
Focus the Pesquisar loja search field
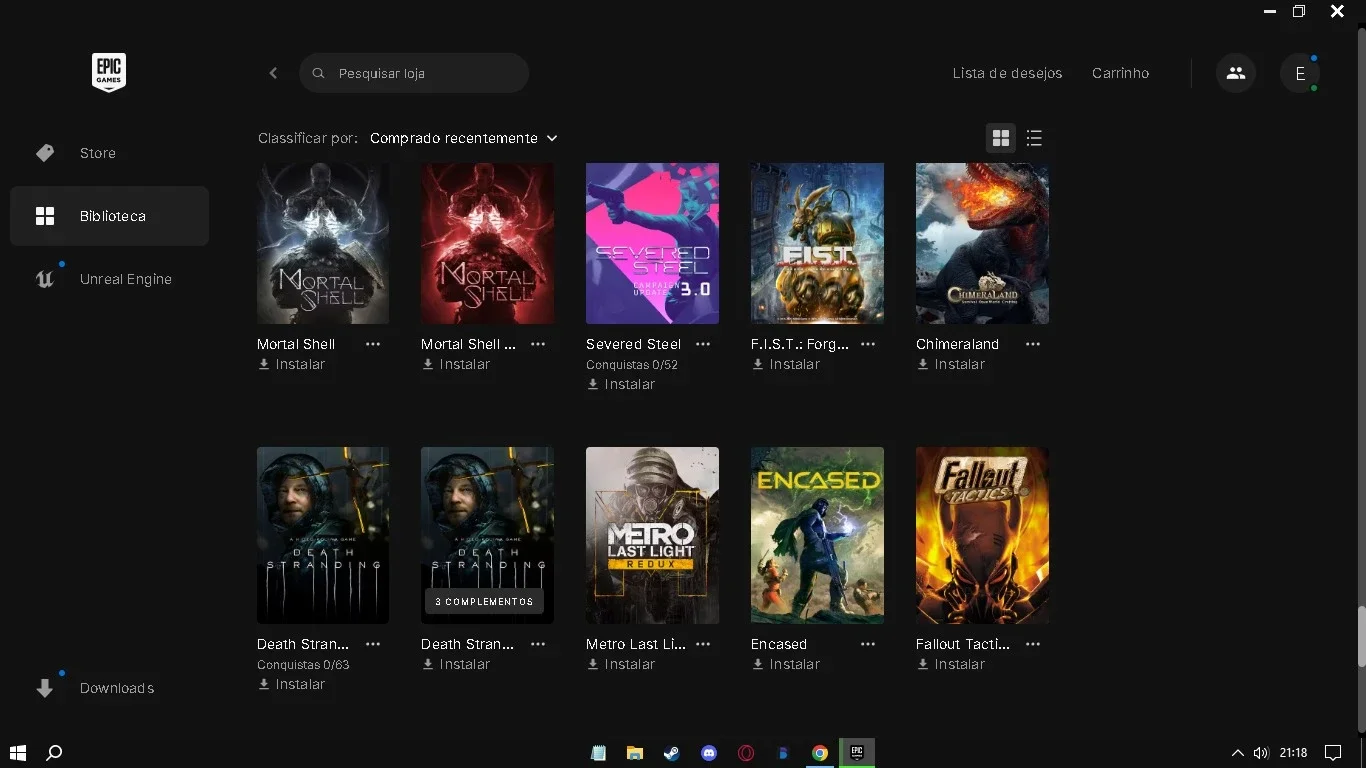coord(414,73)
